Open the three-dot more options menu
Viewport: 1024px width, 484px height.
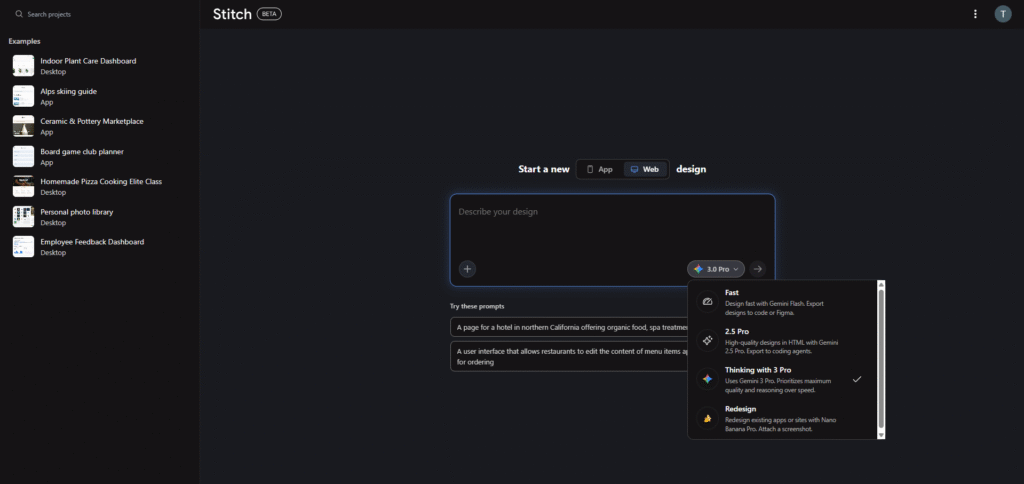(975, 14)
